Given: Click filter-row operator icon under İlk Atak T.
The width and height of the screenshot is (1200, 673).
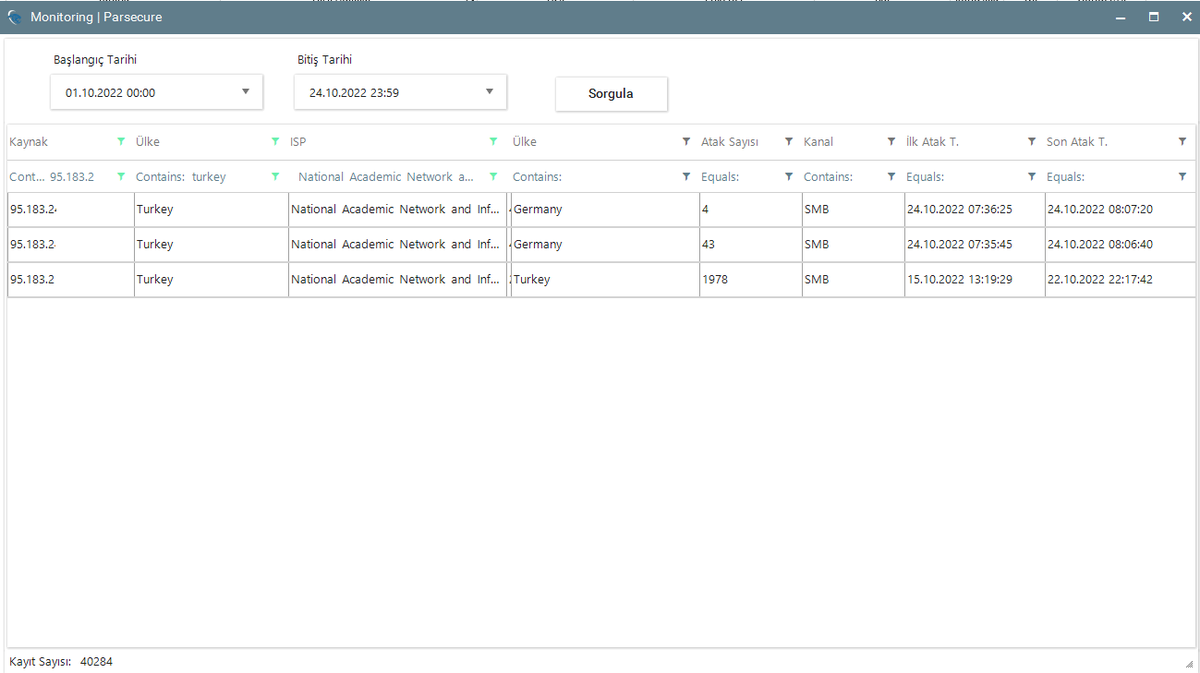Looking at the screenshot, I should [1032, 177].
